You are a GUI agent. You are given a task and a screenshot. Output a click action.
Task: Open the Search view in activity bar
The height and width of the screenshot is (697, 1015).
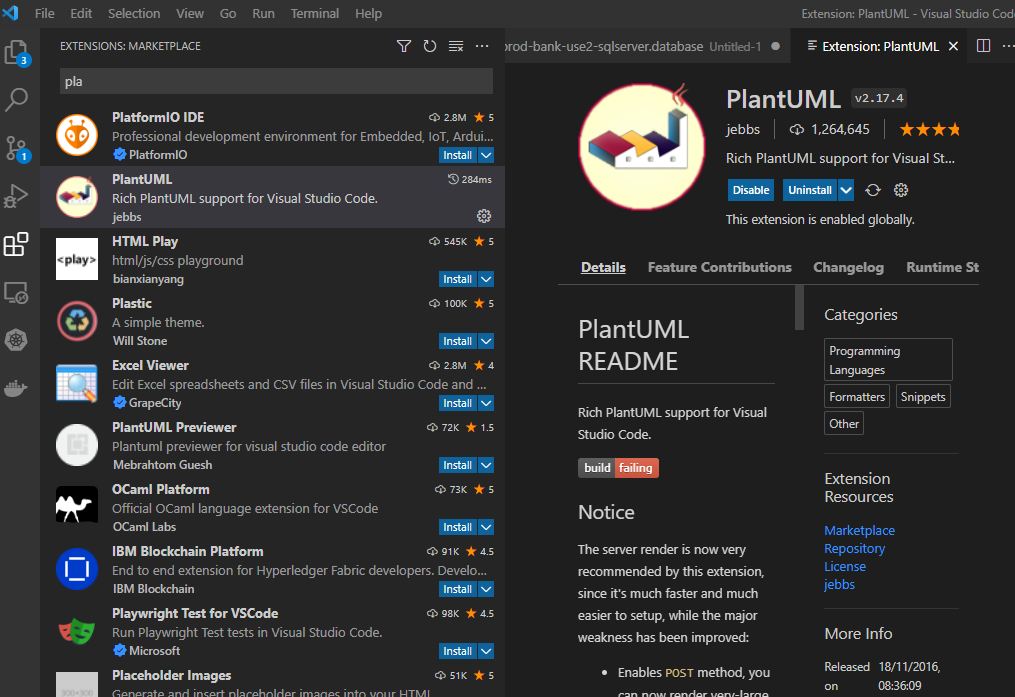coord(17,99)
